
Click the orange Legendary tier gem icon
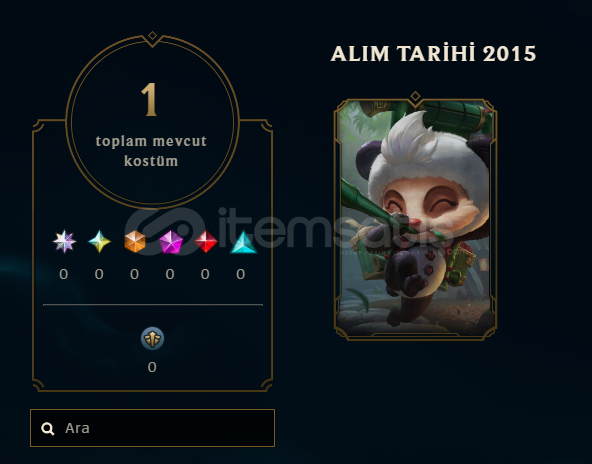pyautogui.click(x=135, y=242)
